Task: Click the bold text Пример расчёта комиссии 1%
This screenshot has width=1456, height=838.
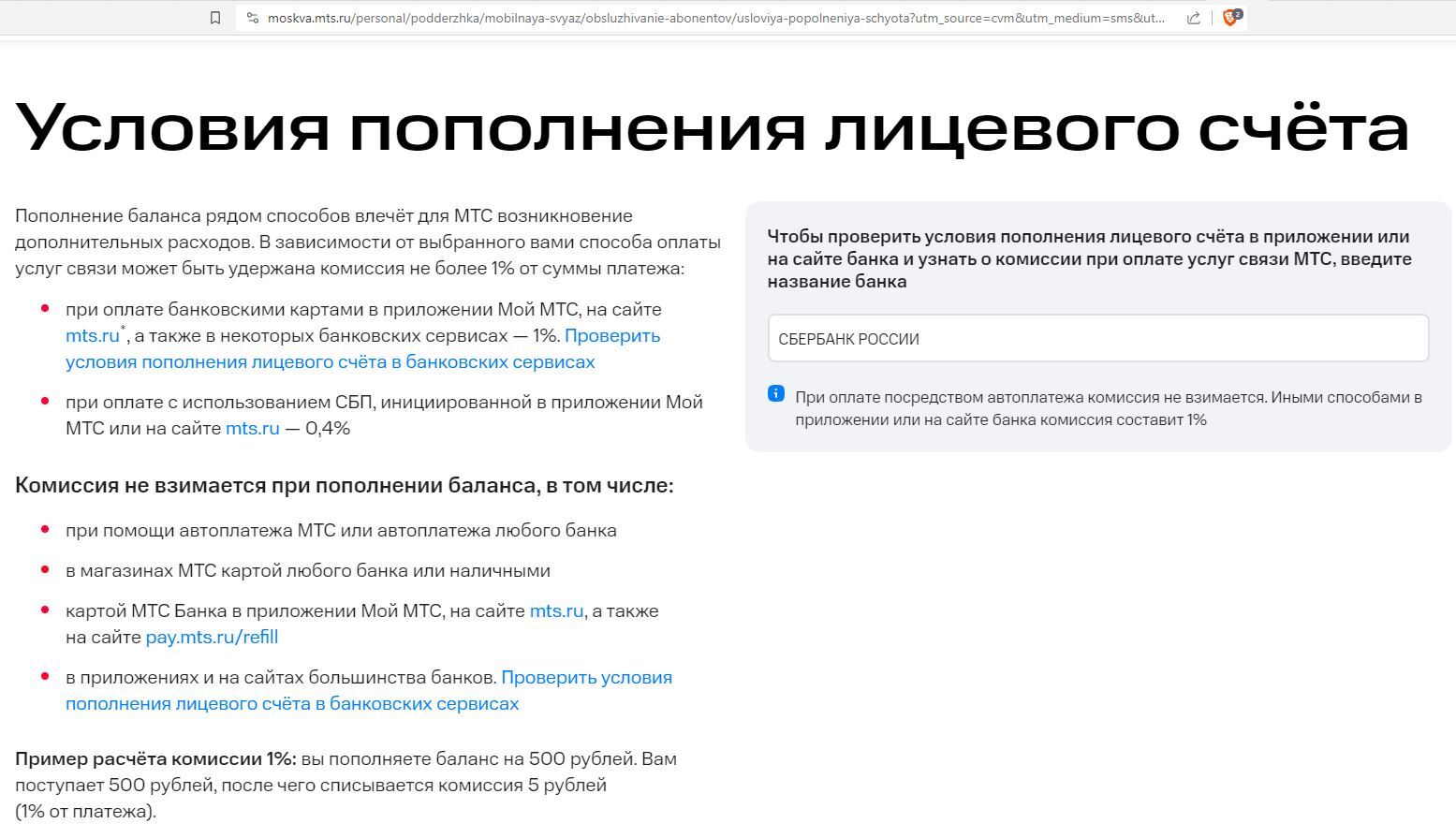Action: pos(155,758)
